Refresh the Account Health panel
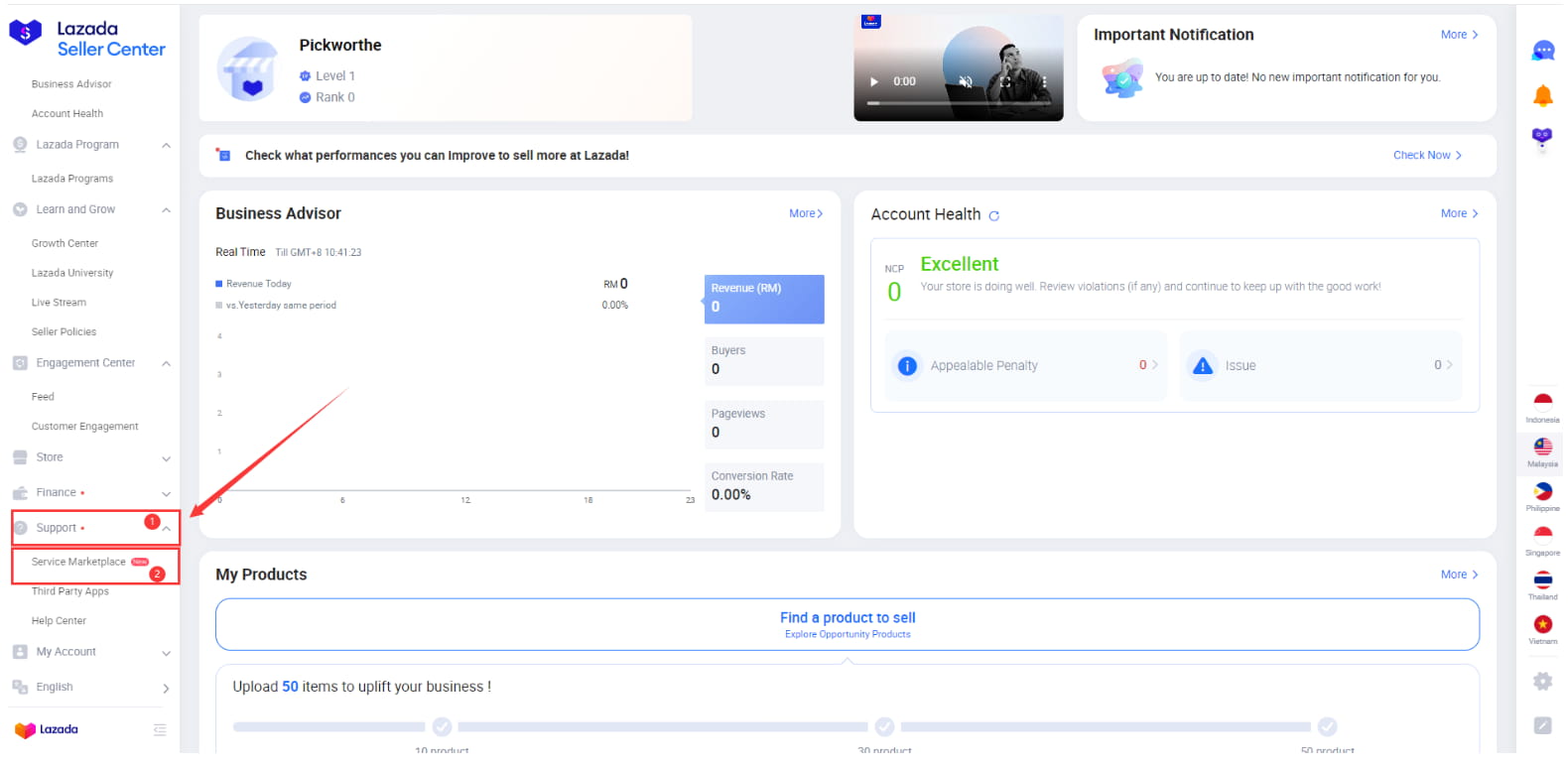 (993, 215)
